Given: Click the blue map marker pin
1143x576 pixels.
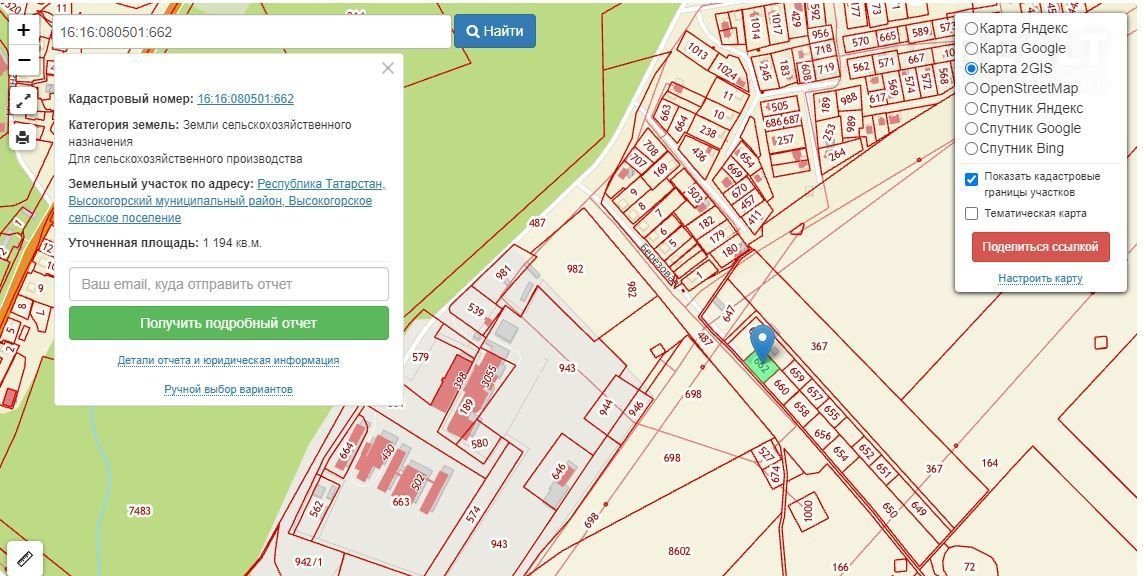Looking at the screenshot, I should [x=762, y=343].
